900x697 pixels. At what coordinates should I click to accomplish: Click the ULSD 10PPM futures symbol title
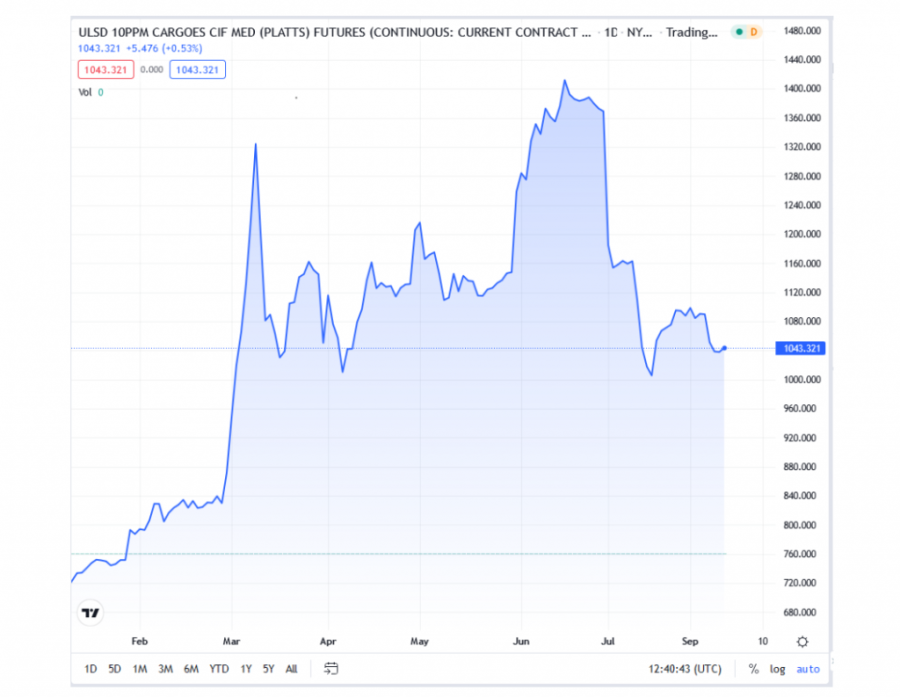pyautogui.click(x=334, y=32)
